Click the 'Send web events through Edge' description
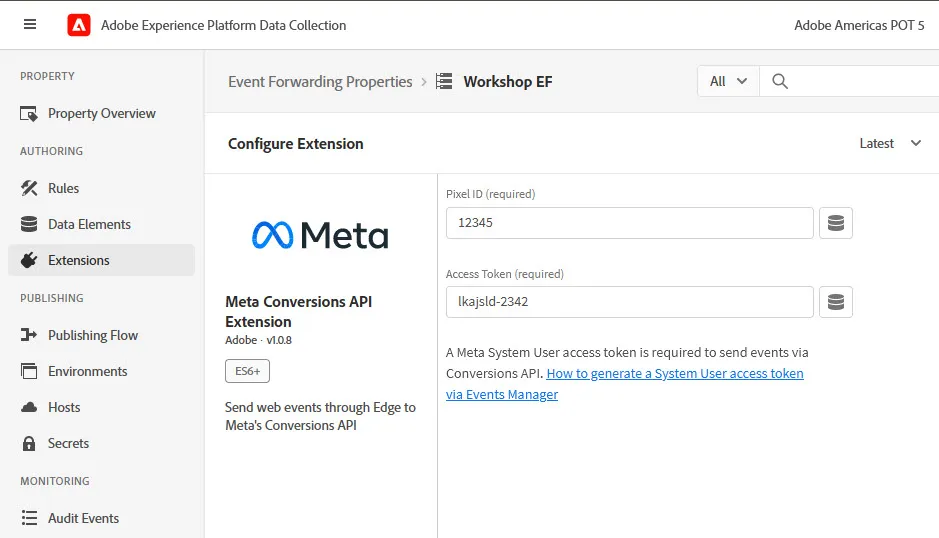 click(x=320, y=416)
